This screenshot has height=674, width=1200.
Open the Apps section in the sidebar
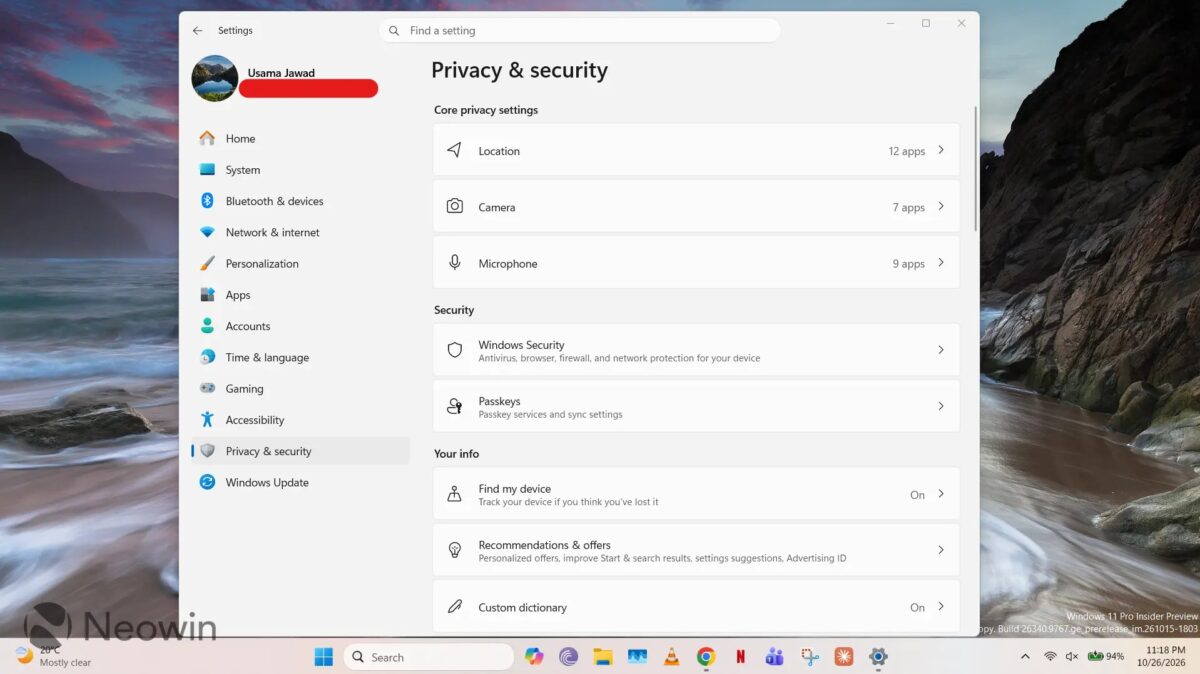[300, 295]
